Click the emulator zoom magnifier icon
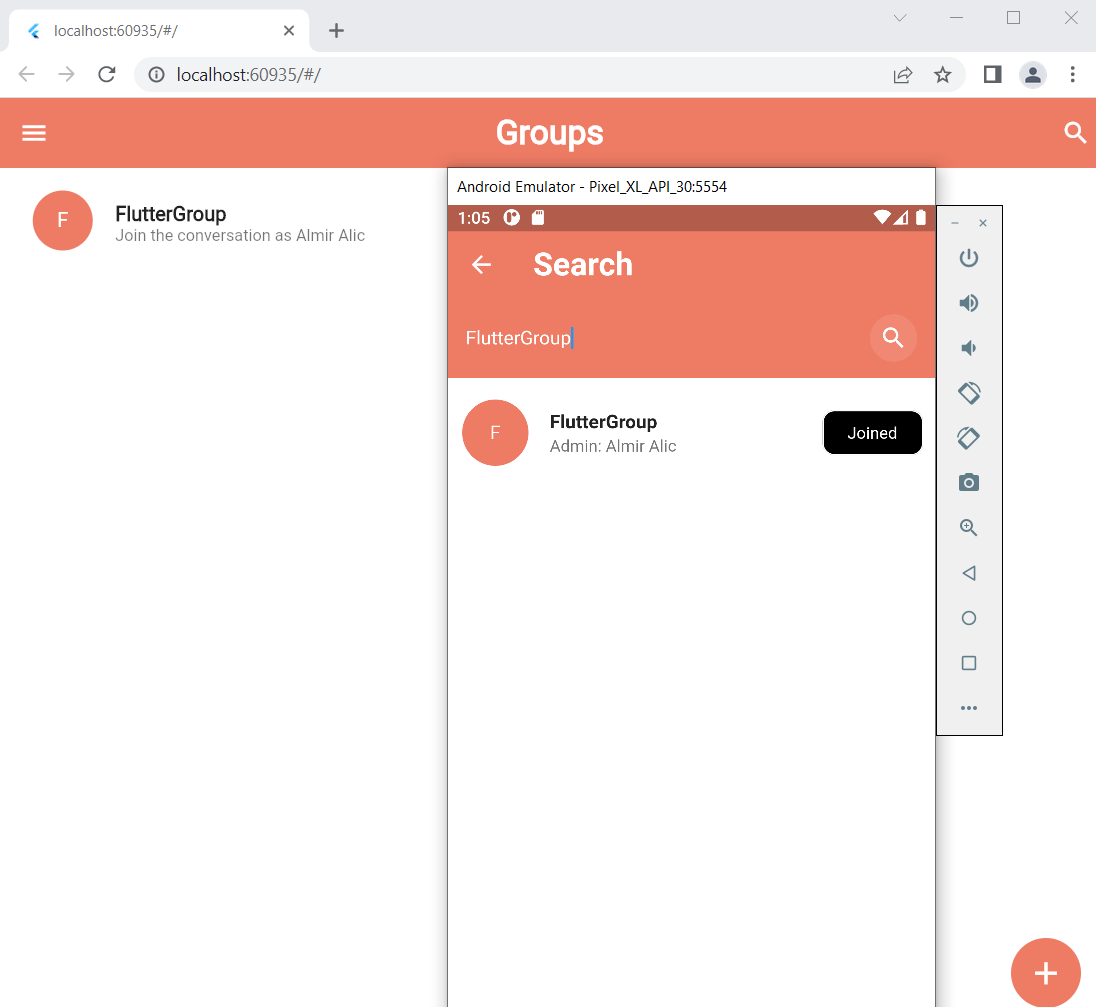The image size is (1096, 1007). click(968, 528)
